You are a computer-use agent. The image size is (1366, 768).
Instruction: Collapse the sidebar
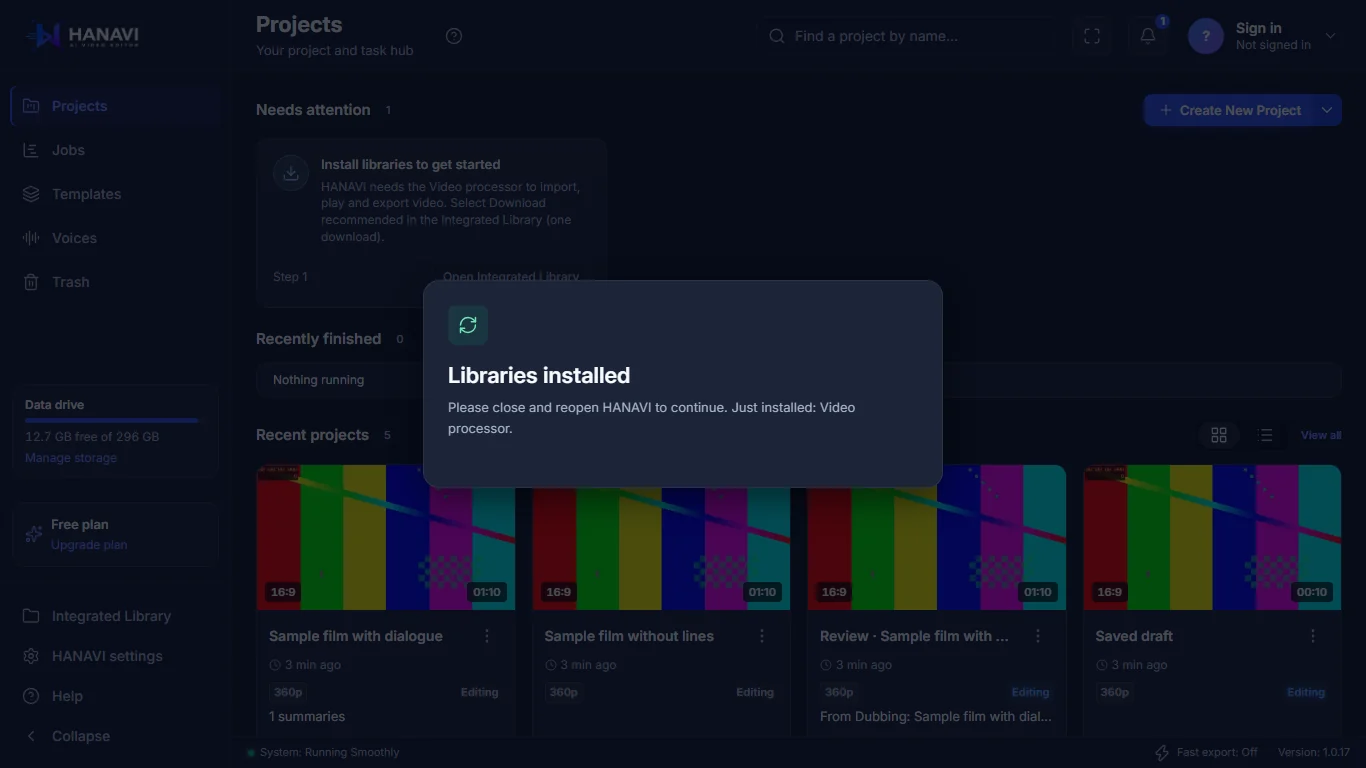click(x=116, y=736)
